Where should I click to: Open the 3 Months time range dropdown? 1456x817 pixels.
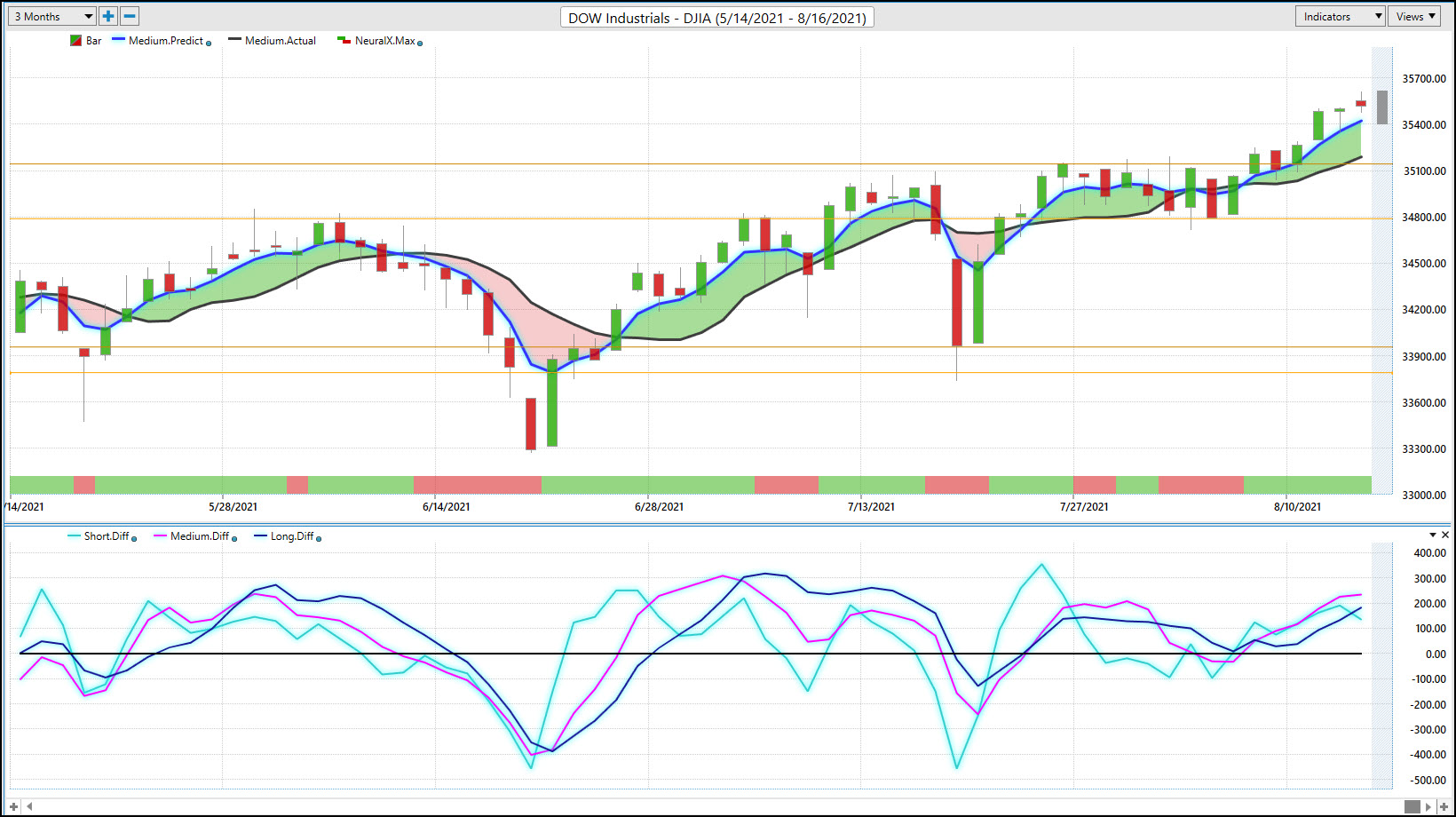click(x=51, y=16)
